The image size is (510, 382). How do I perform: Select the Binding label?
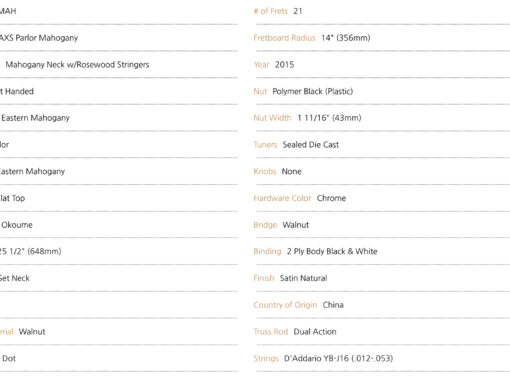(267, 251)
